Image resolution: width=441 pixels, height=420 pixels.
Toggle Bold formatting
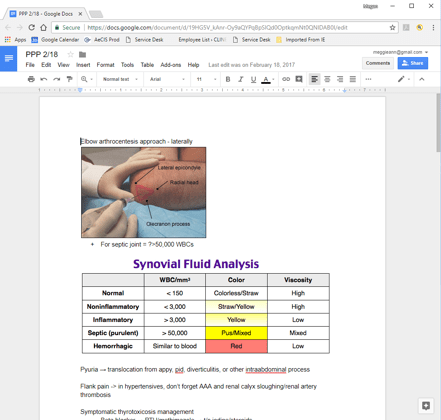(228, 79)
